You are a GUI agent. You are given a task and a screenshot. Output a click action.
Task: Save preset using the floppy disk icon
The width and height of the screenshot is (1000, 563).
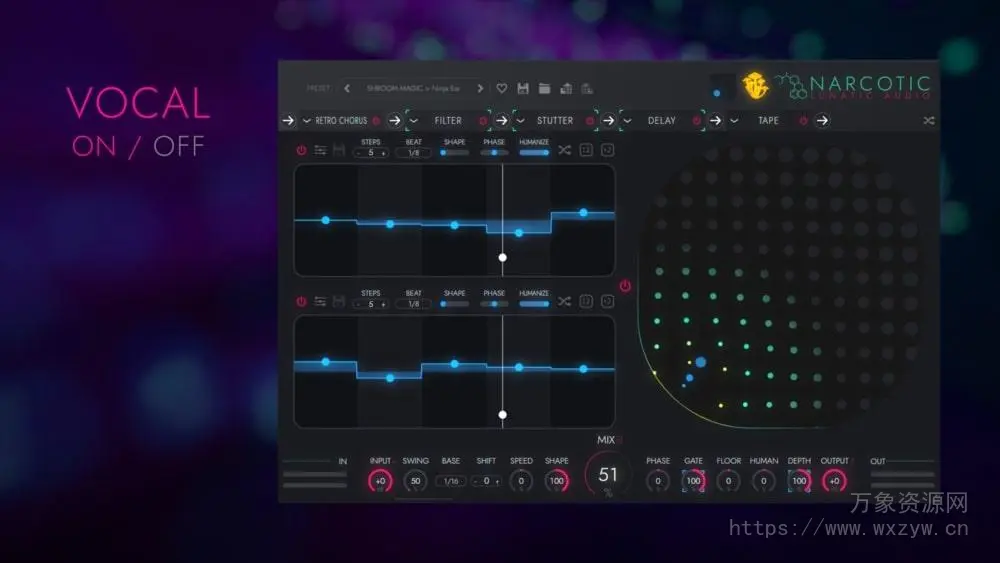tap(523, 89)
